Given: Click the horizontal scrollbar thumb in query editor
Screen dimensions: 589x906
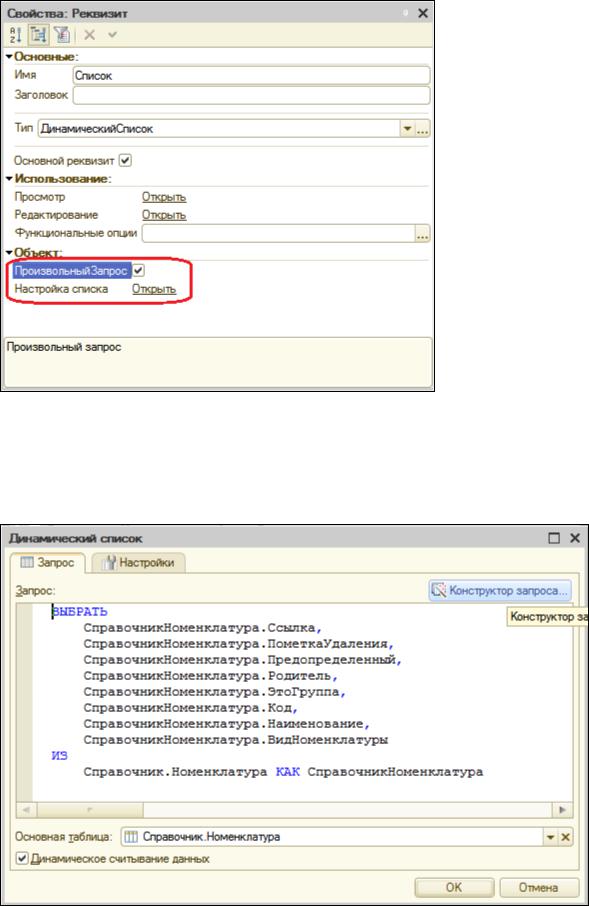Looking at the screenshot, I should (90, 810).
